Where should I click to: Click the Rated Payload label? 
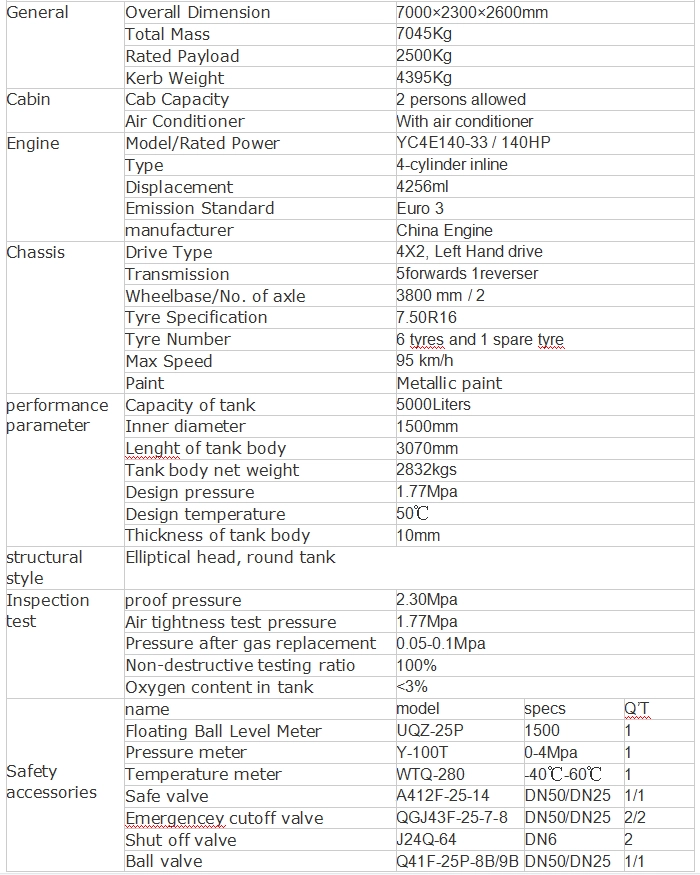coord(182,56)
